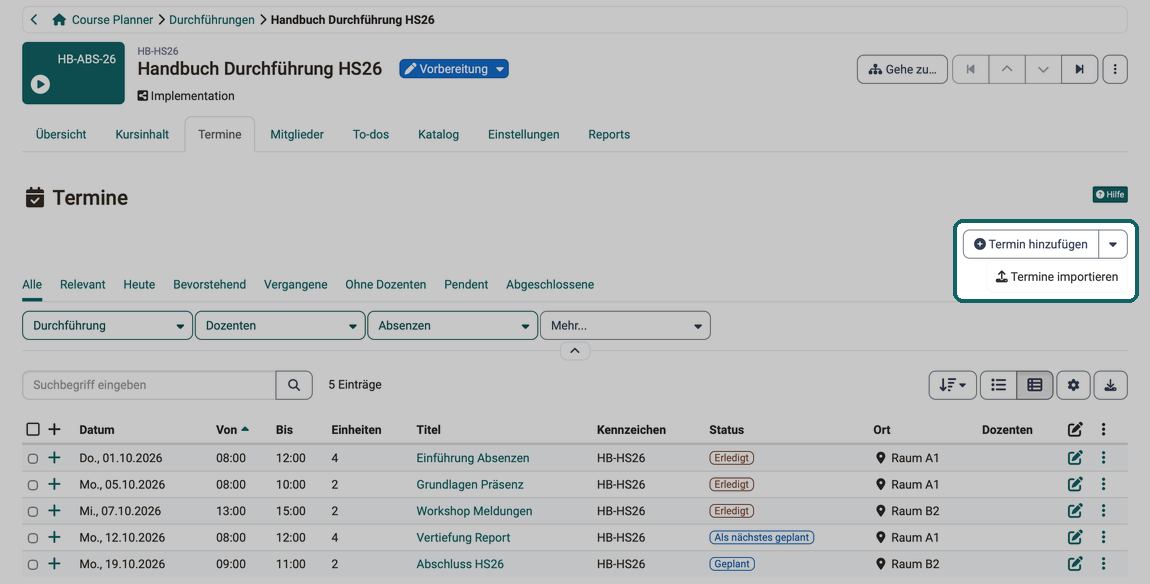The width and height of the screenshot is (1150, 584).
Task: Select the Workshop Meldungen row checkbox
Action: click(33, 511)
